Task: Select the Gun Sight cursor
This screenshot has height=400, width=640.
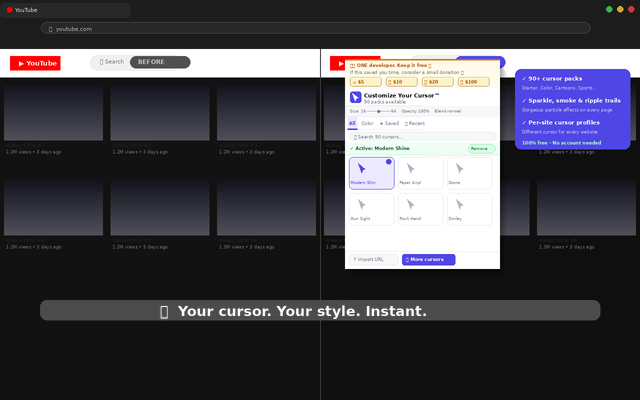Action: 371,209
